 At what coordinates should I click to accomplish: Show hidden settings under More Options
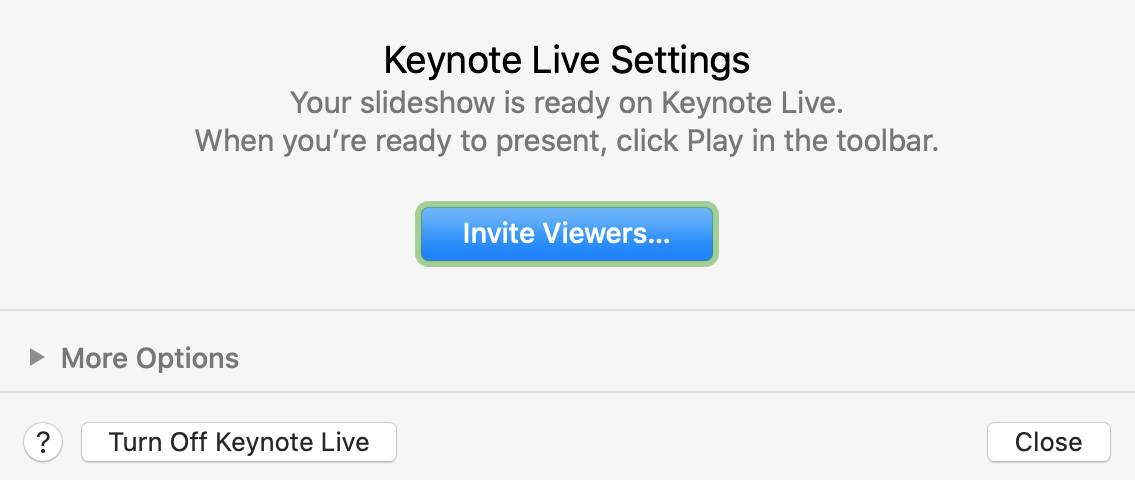coord(37,357)
